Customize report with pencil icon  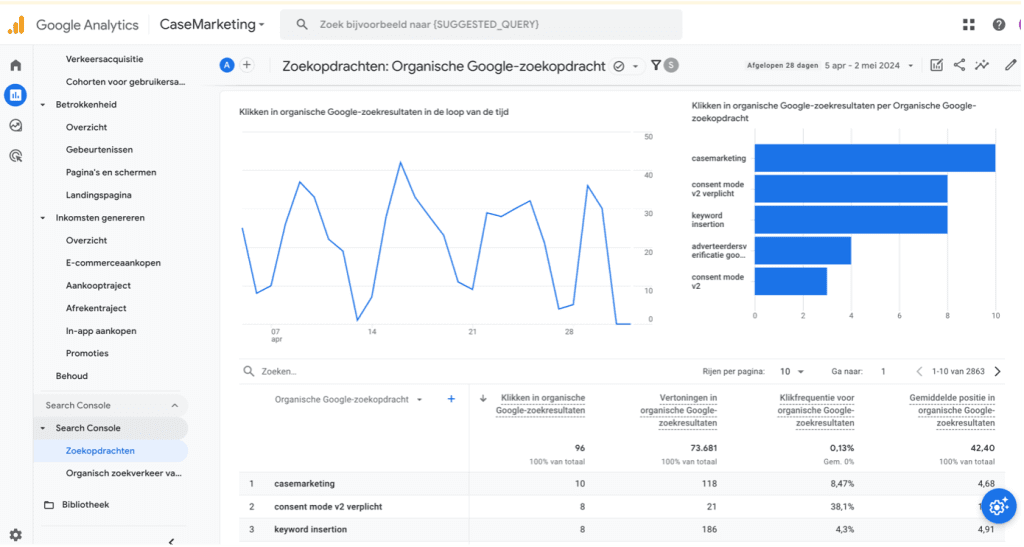(1010, 65)
